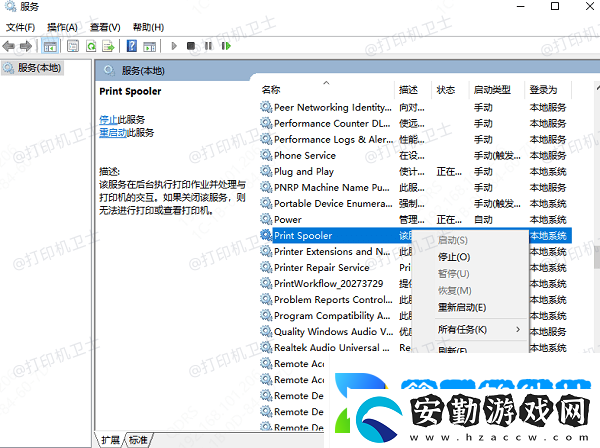Select Printer Extensions and Notifications service name
Image resolution: width=600 pixels, height=448 pixels.
[332, 251]
